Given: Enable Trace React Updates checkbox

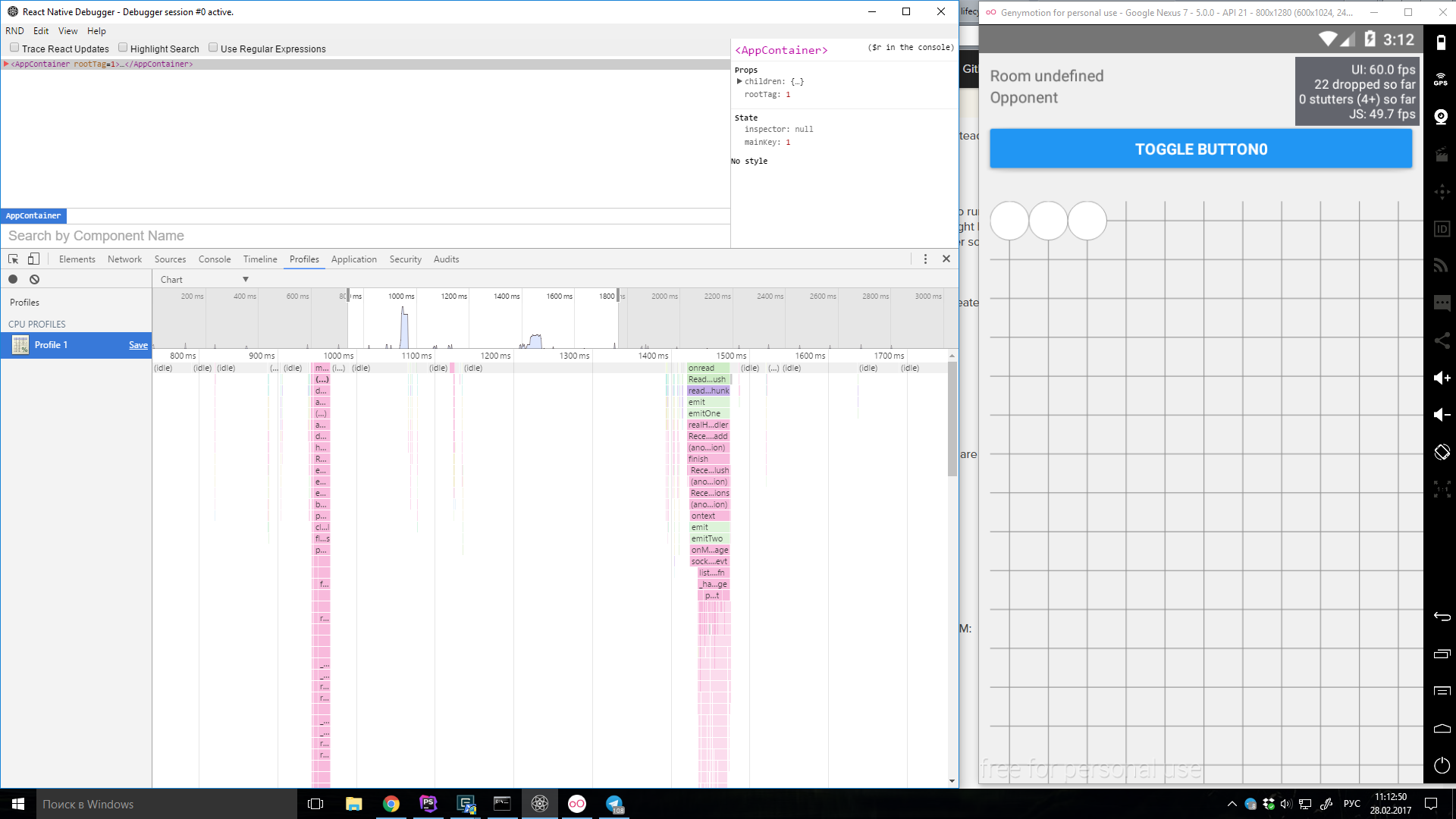Looking at the screenshot, I should coord(14,48).
